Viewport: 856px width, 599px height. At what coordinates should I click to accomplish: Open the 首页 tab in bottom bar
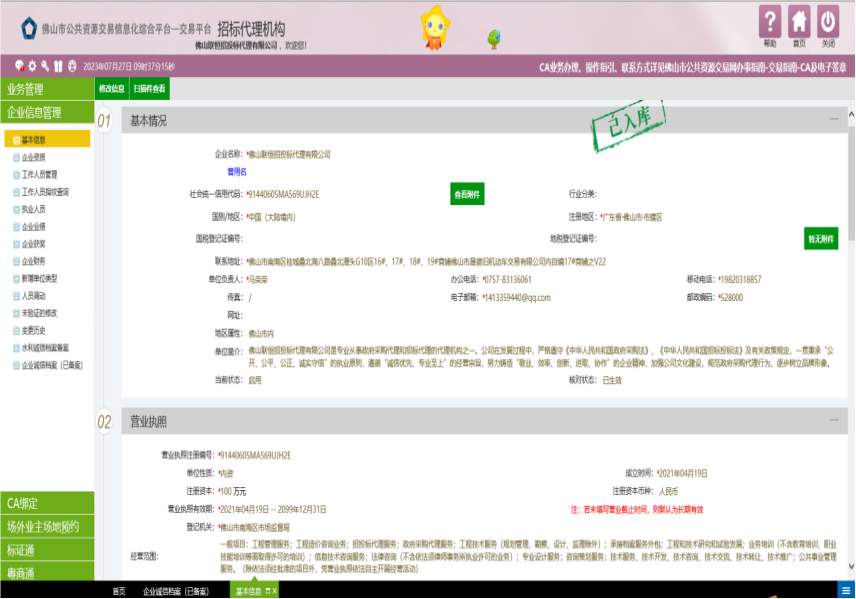tap(119, 591)
